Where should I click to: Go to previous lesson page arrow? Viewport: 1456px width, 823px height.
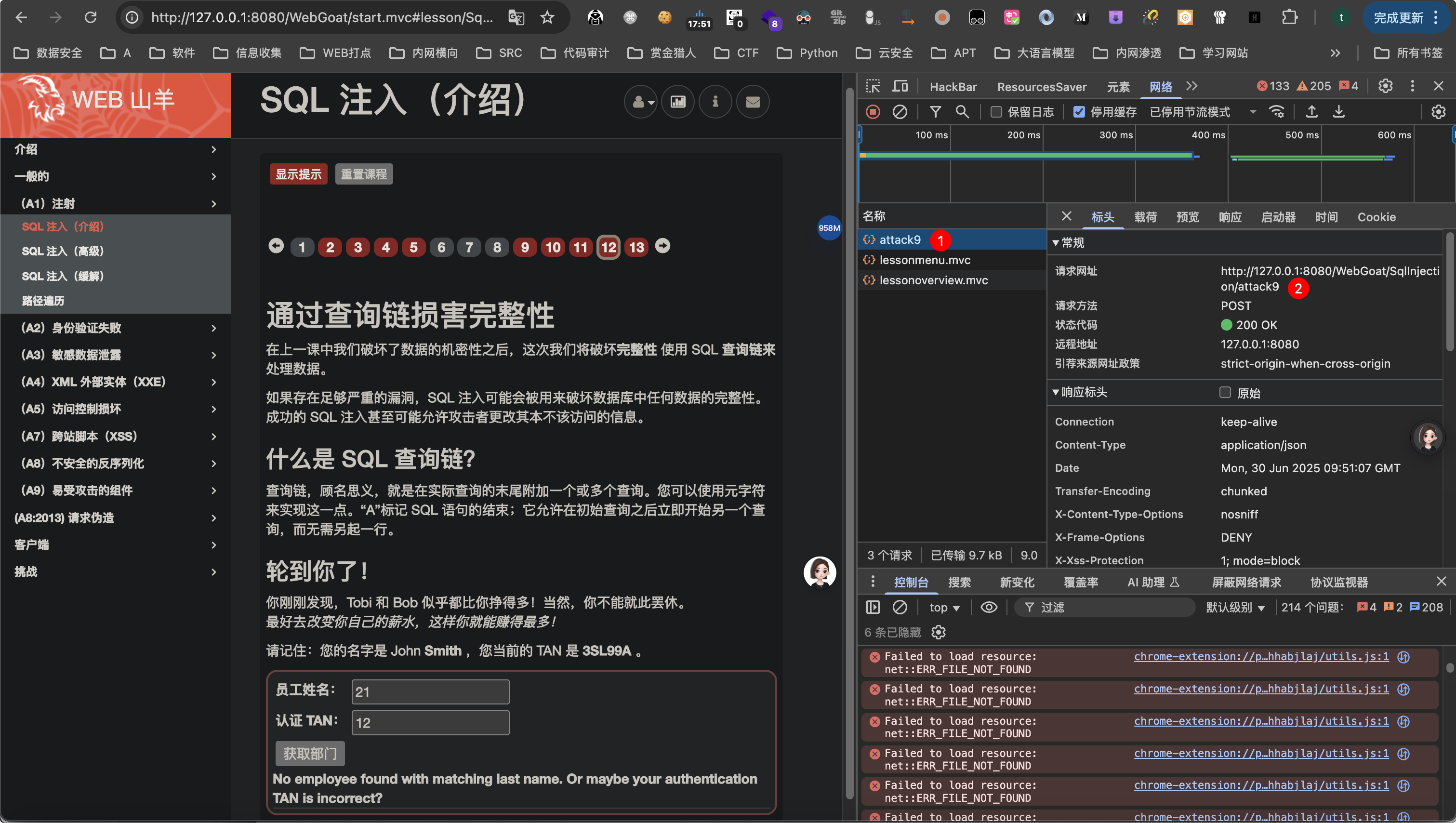[276, 246]
